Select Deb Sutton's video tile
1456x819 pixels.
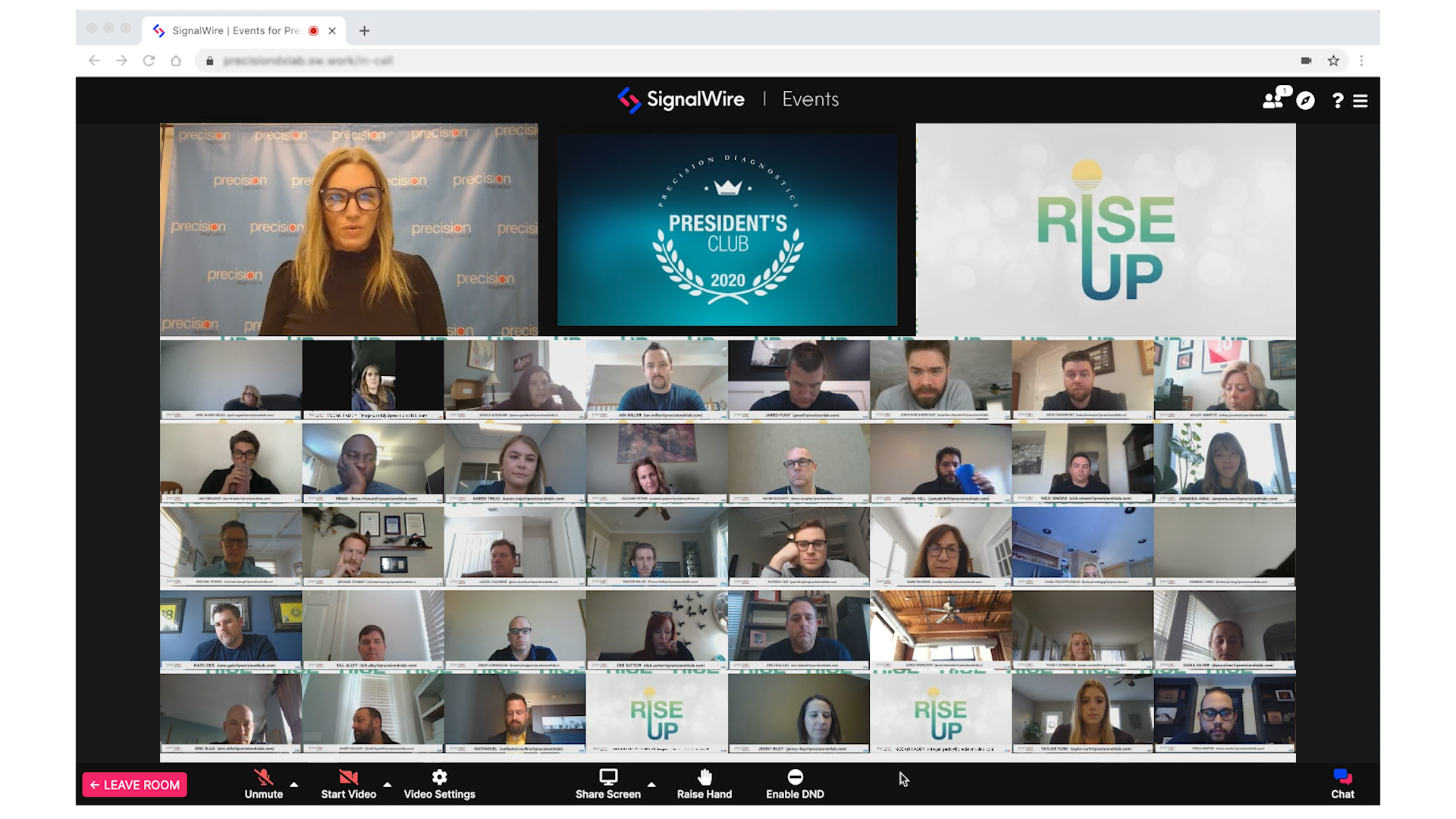pyautogui.click(x=657, y=630)
